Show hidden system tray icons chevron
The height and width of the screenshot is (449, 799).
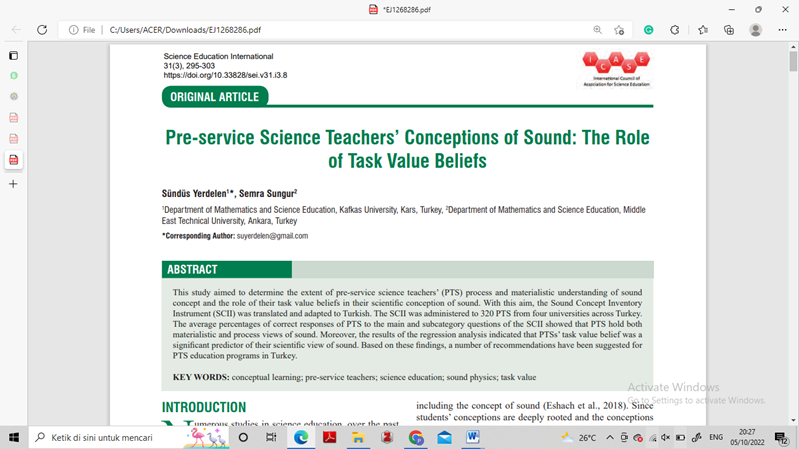click(609, 437)
